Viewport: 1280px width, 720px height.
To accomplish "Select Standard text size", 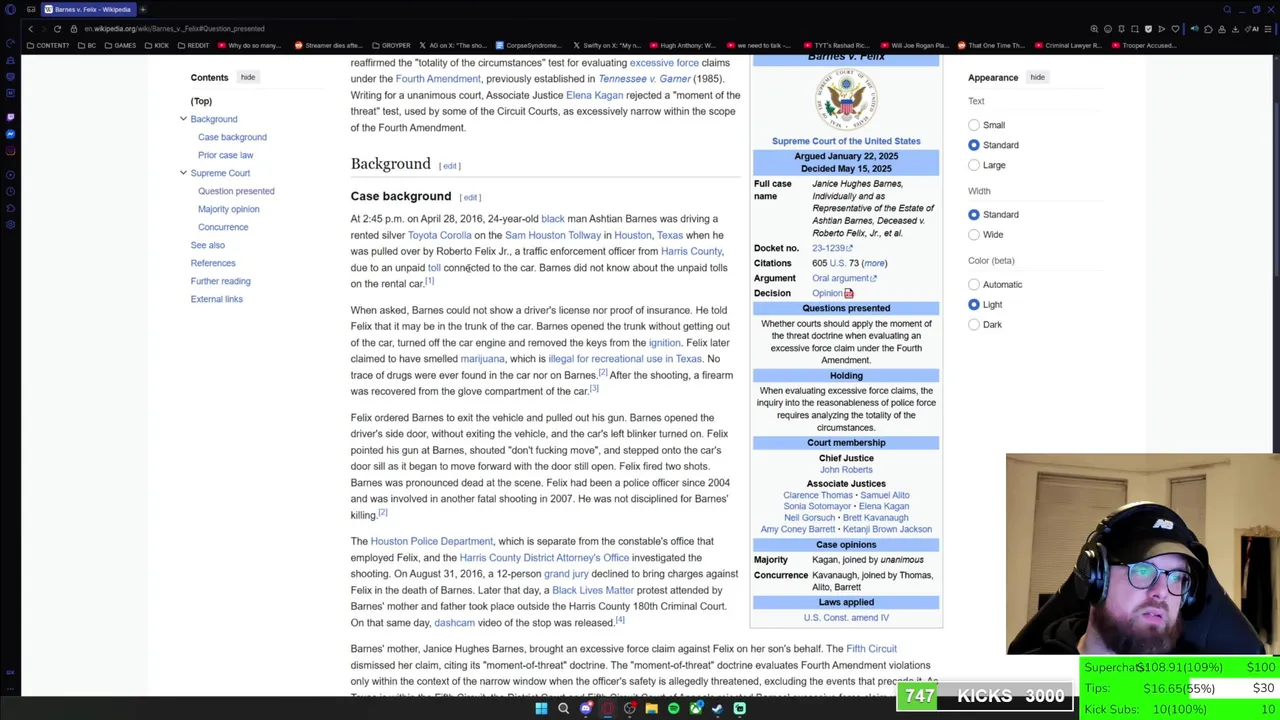I will (x=974, y=145).
